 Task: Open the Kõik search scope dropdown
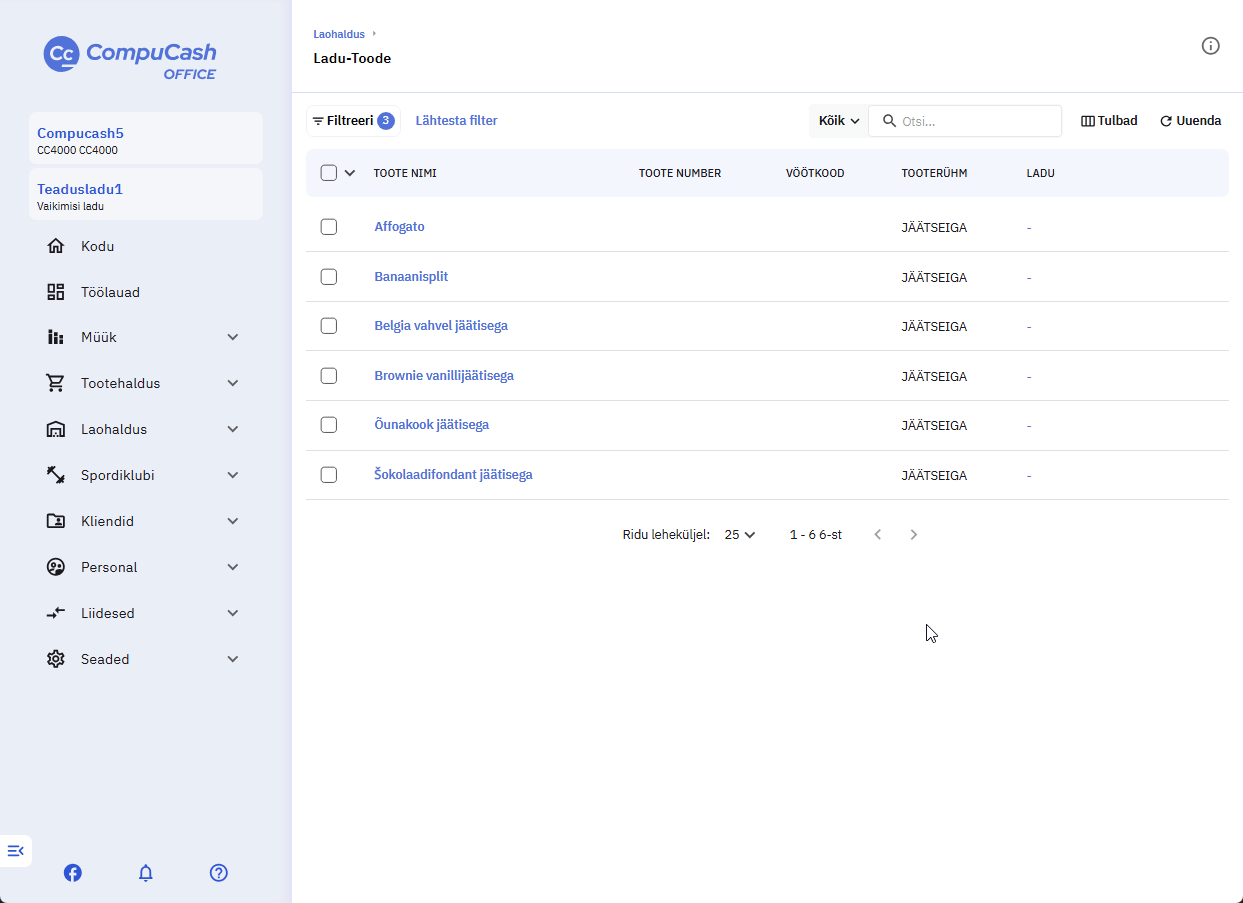click(x=838, y=121)
